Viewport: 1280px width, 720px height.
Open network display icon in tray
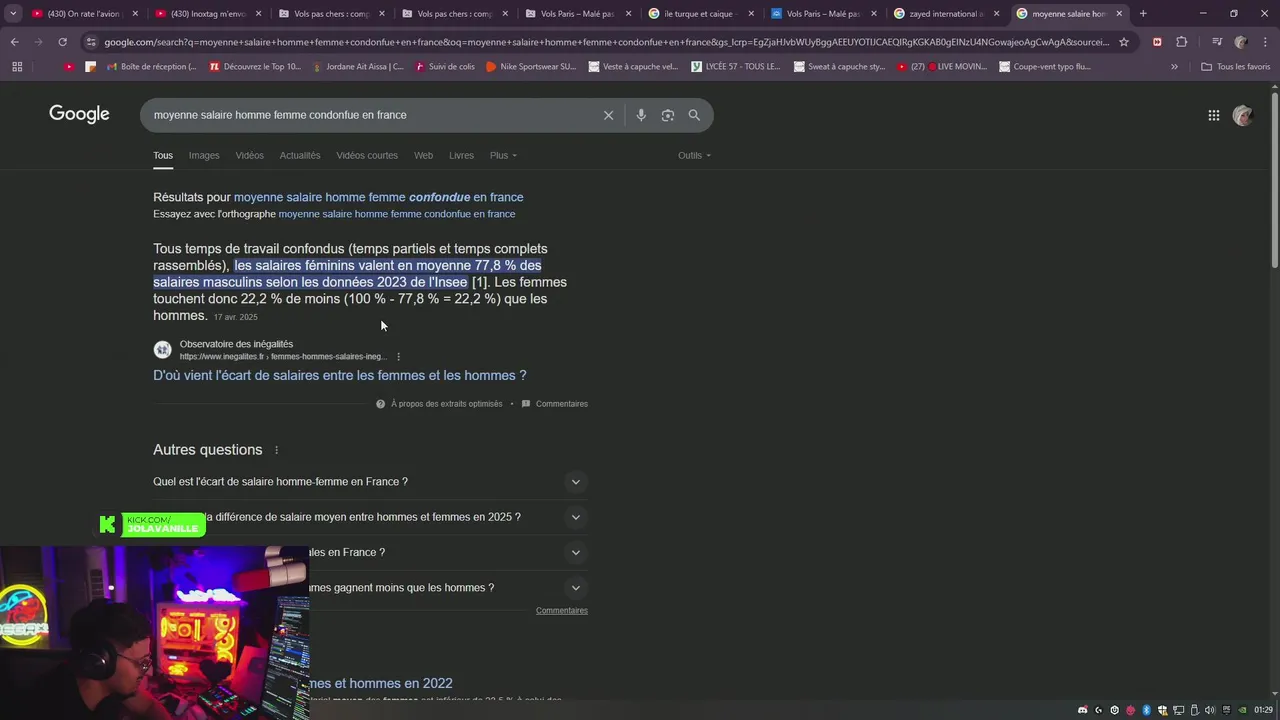pos(1179,710)
